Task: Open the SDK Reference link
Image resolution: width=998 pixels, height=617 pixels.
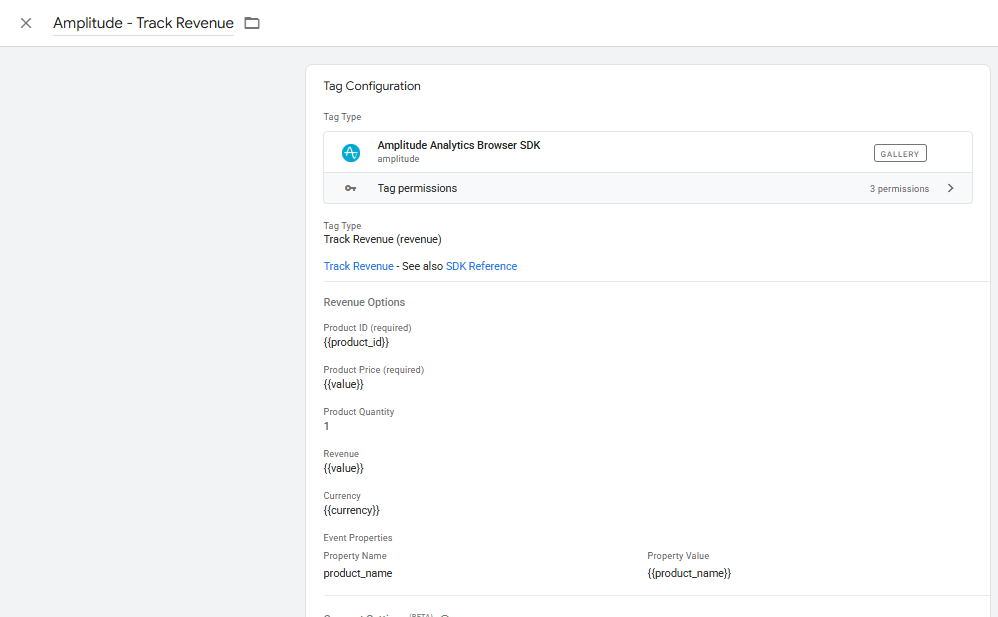Action: [x=481, y=266]
